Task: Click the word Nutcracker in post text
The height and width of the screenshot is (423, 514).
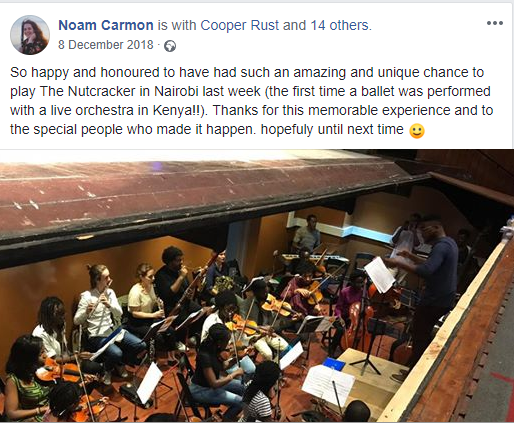Action: coord(97,91)
